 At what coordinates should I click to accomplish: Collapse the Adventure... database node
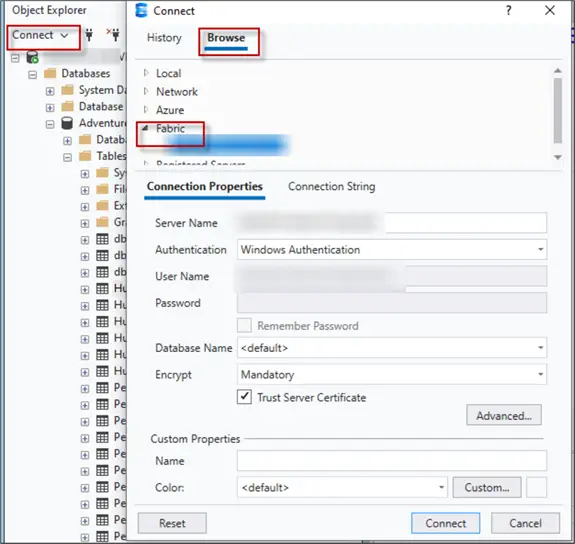point(50,124)
